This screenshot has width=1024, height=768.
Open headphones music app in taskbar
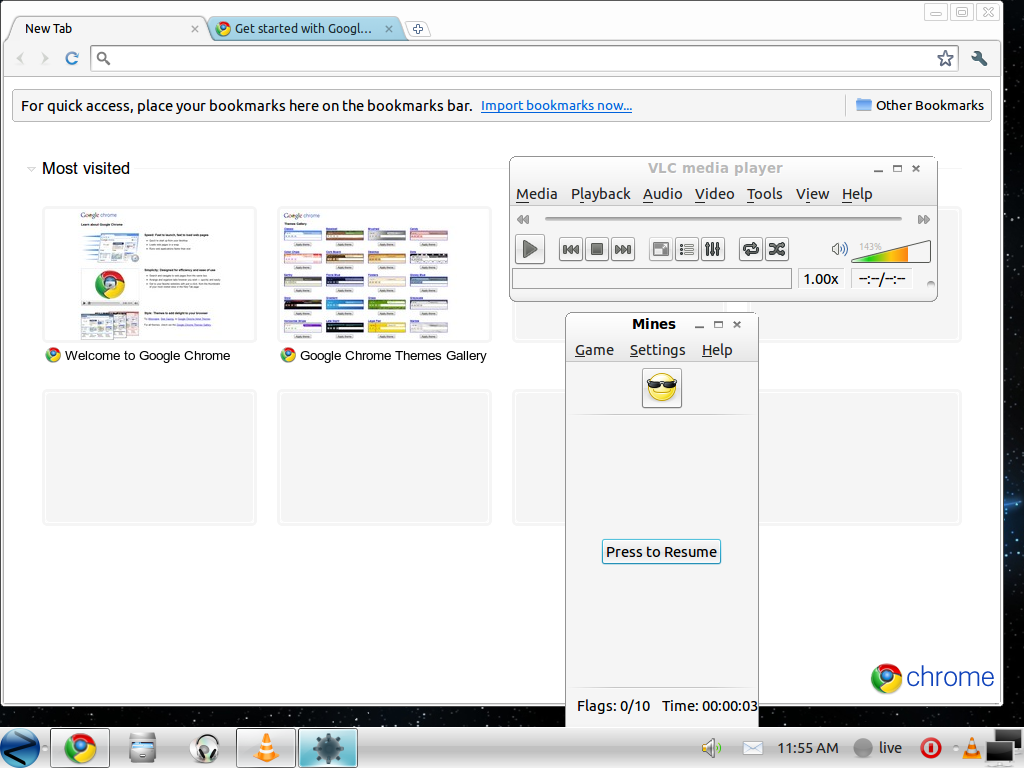point(204,748)
